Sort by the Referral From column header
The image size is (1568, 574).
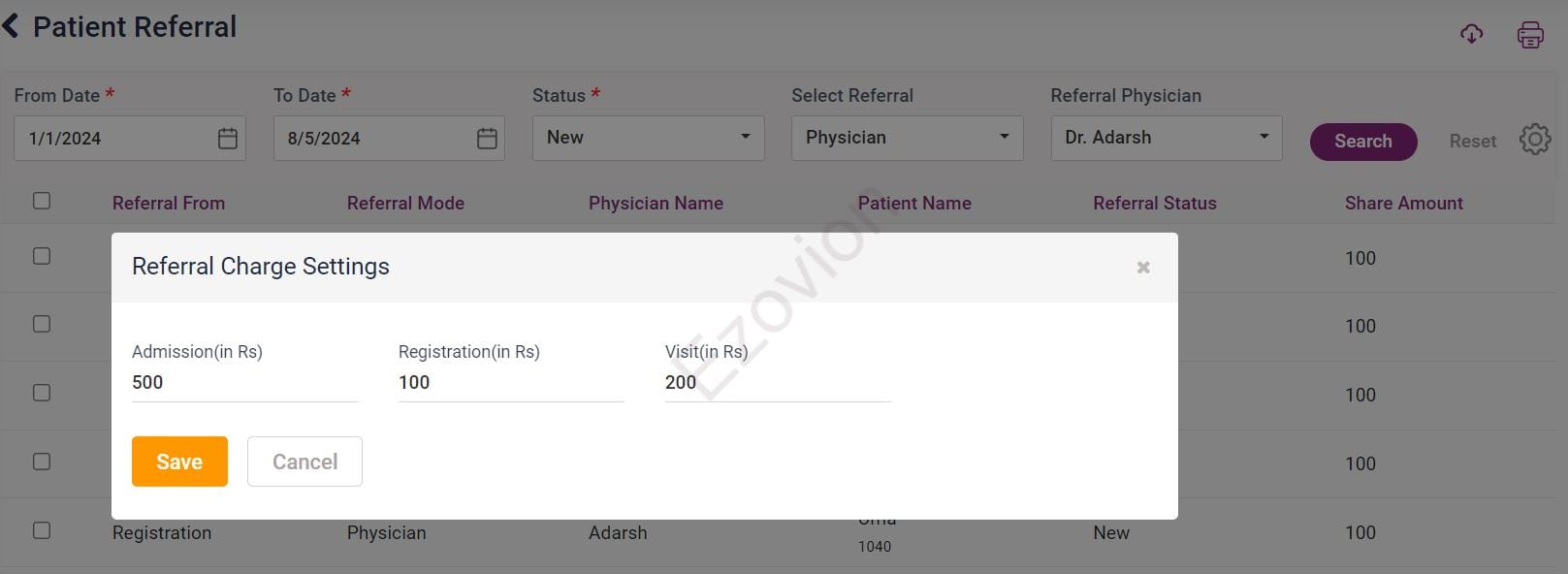click(x=169, y=203)
